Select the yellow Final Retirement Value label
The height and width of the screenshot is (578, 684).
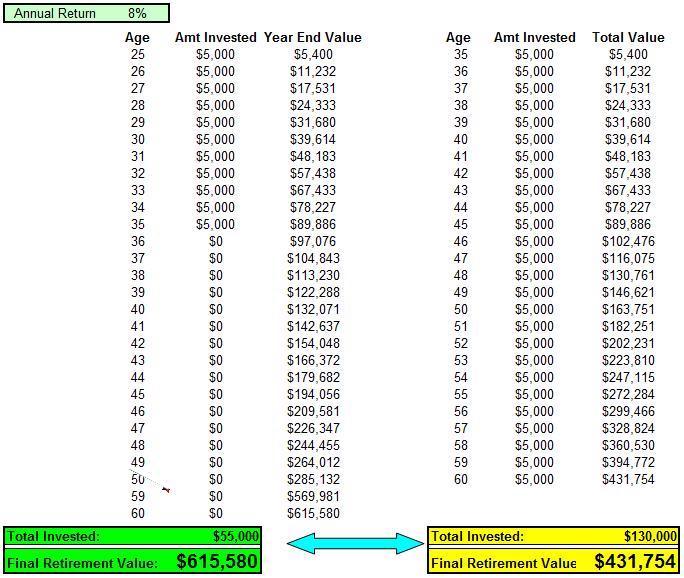[x=504, y=563]
